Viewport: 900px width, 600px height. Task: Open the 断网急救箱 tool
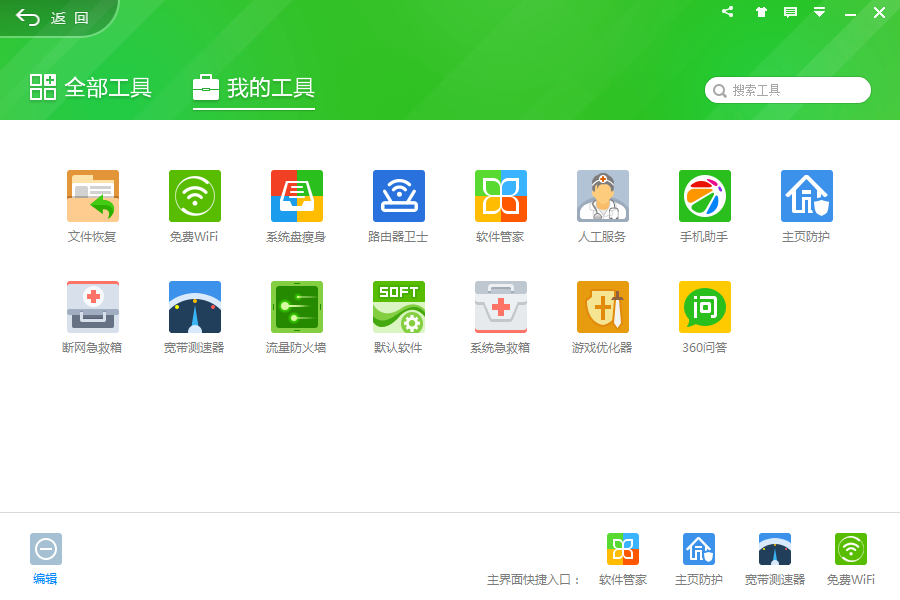[x=92, y=307]
